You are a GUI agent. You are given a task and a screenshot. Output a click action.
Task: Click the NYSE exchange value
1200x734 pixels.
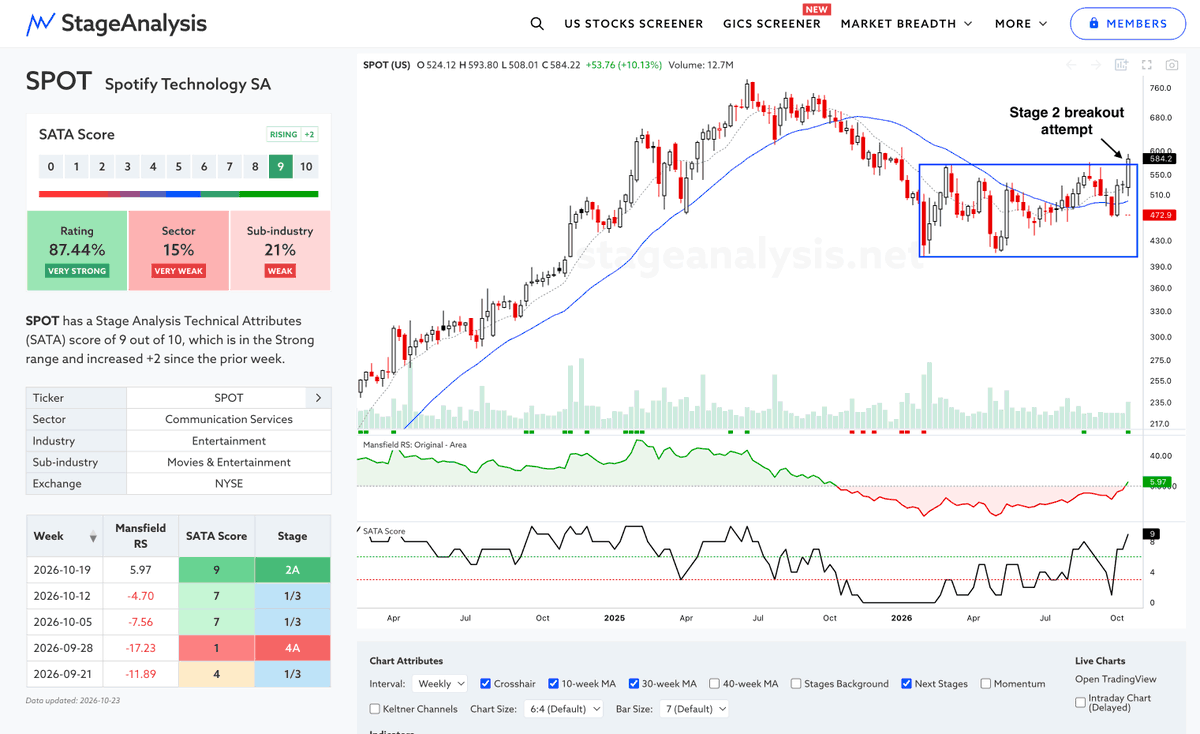[x=229, y=484]
